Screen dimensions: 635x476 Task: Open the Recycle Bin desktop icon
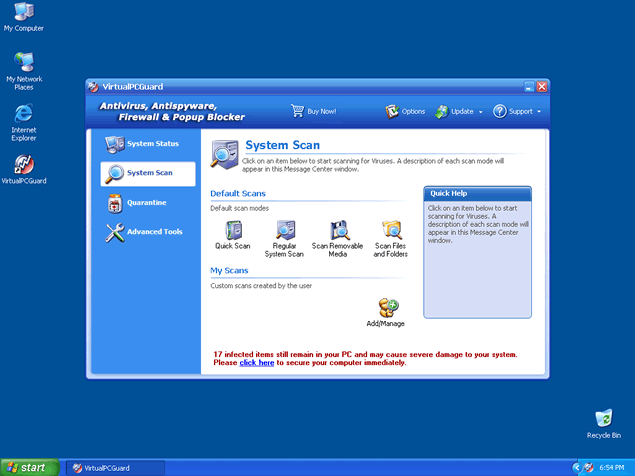coord(603,420)
